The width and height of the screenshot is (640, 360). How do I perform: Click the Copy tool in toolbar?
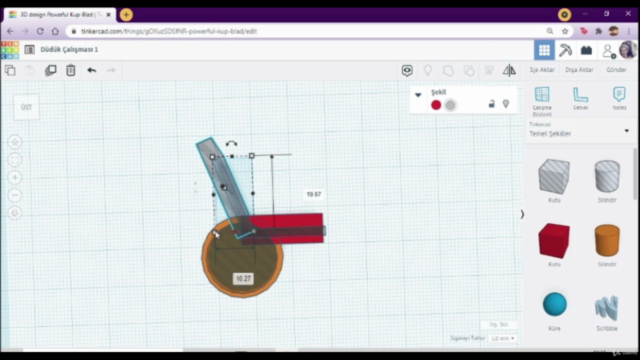tap(10, 70)
